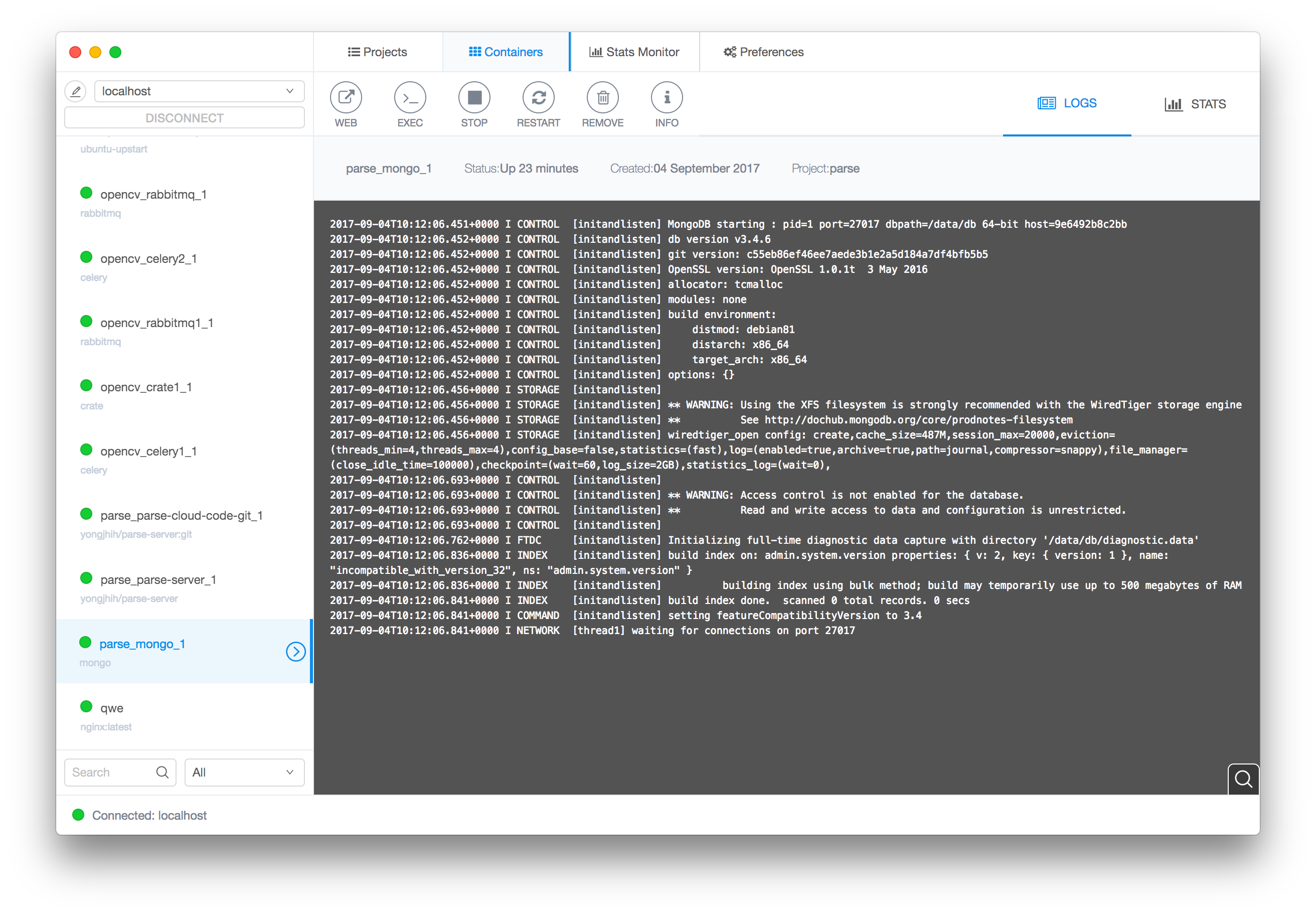This screenshot has width=1316, height=915.
Task: Select the qwe nginx container
Action: [112, 708]
